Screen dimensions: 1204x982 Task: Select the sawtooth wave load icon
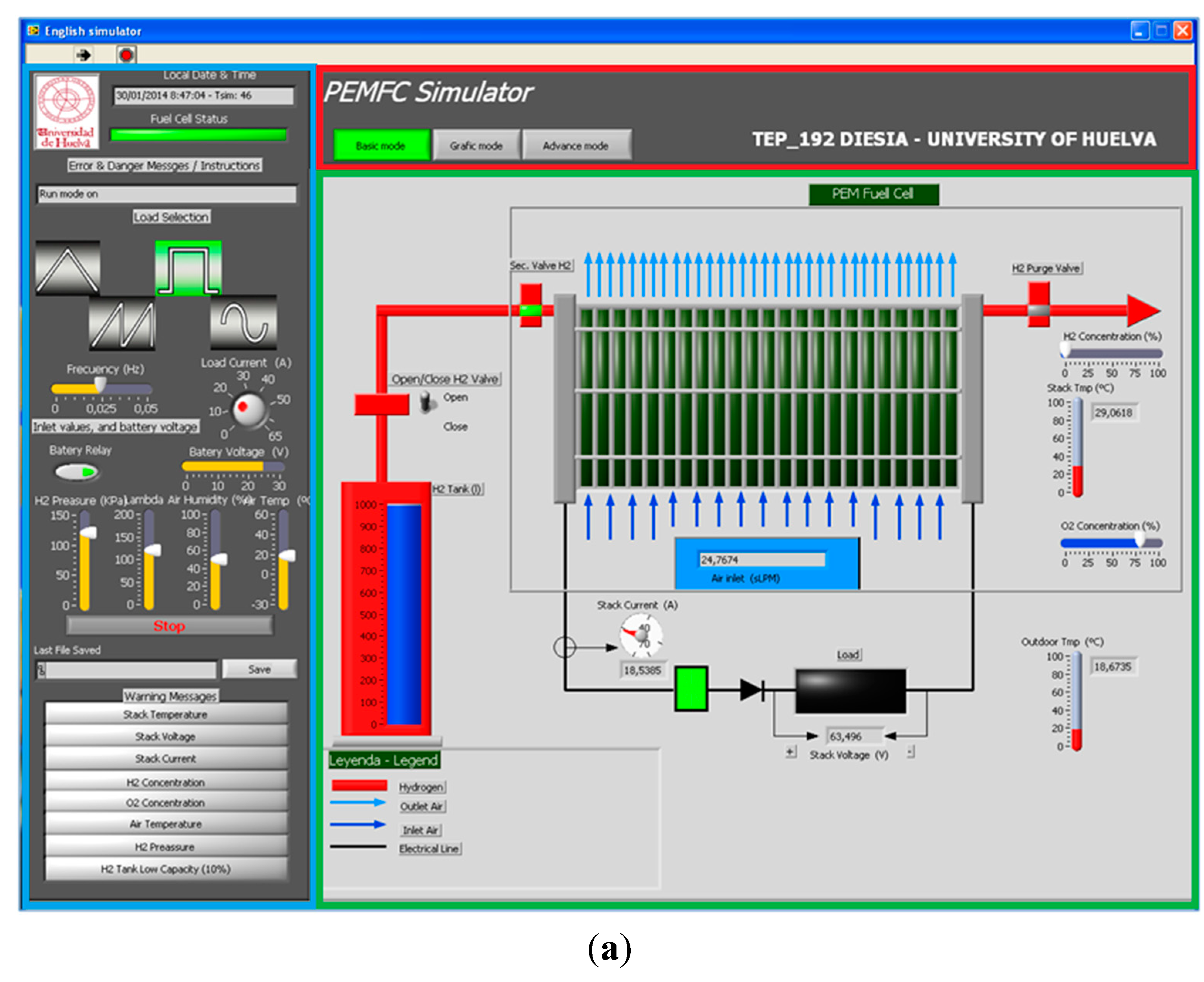122,324
